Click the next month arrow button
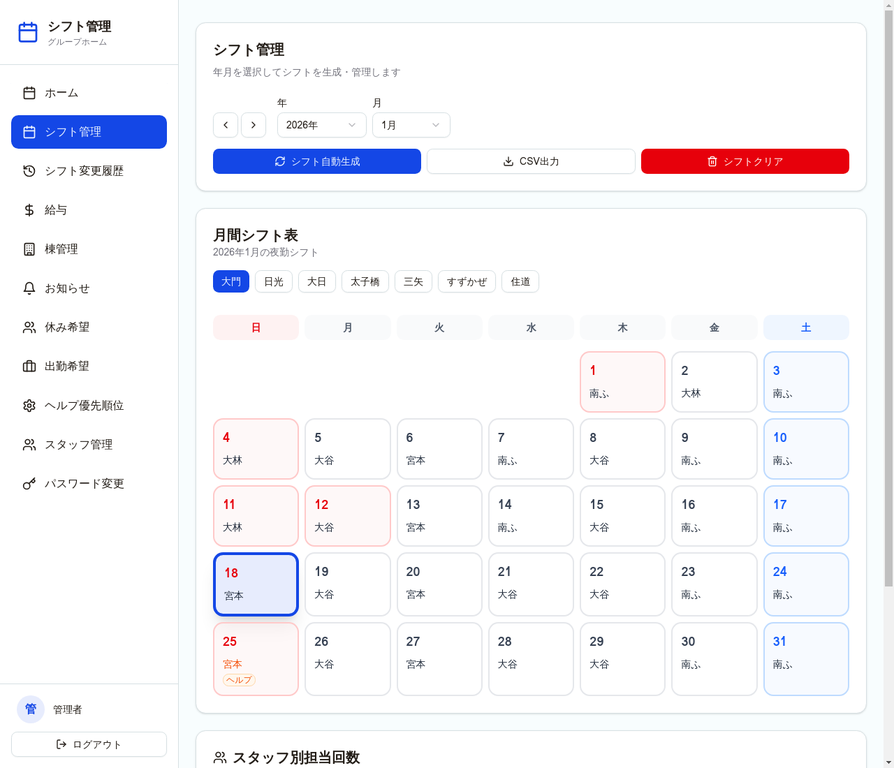The image size is (894, 768). click(253, 125)
